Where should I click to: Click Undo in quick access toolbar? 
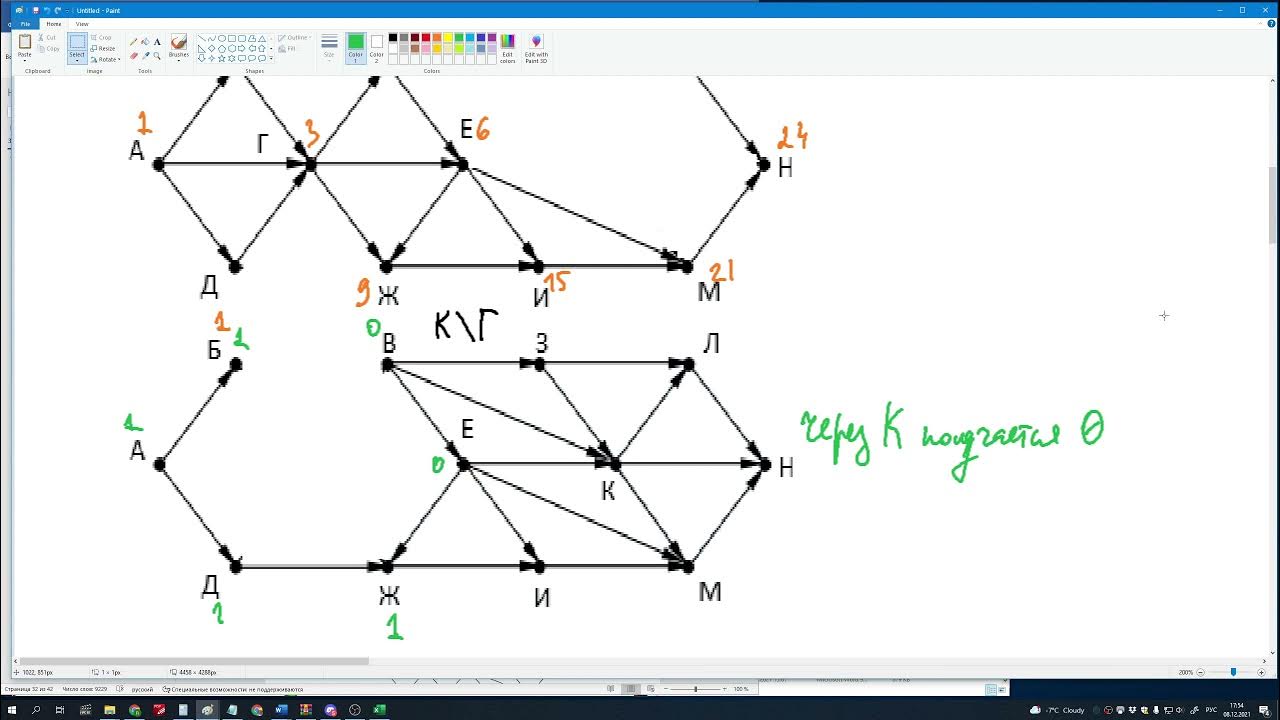[x=47, y=10]
